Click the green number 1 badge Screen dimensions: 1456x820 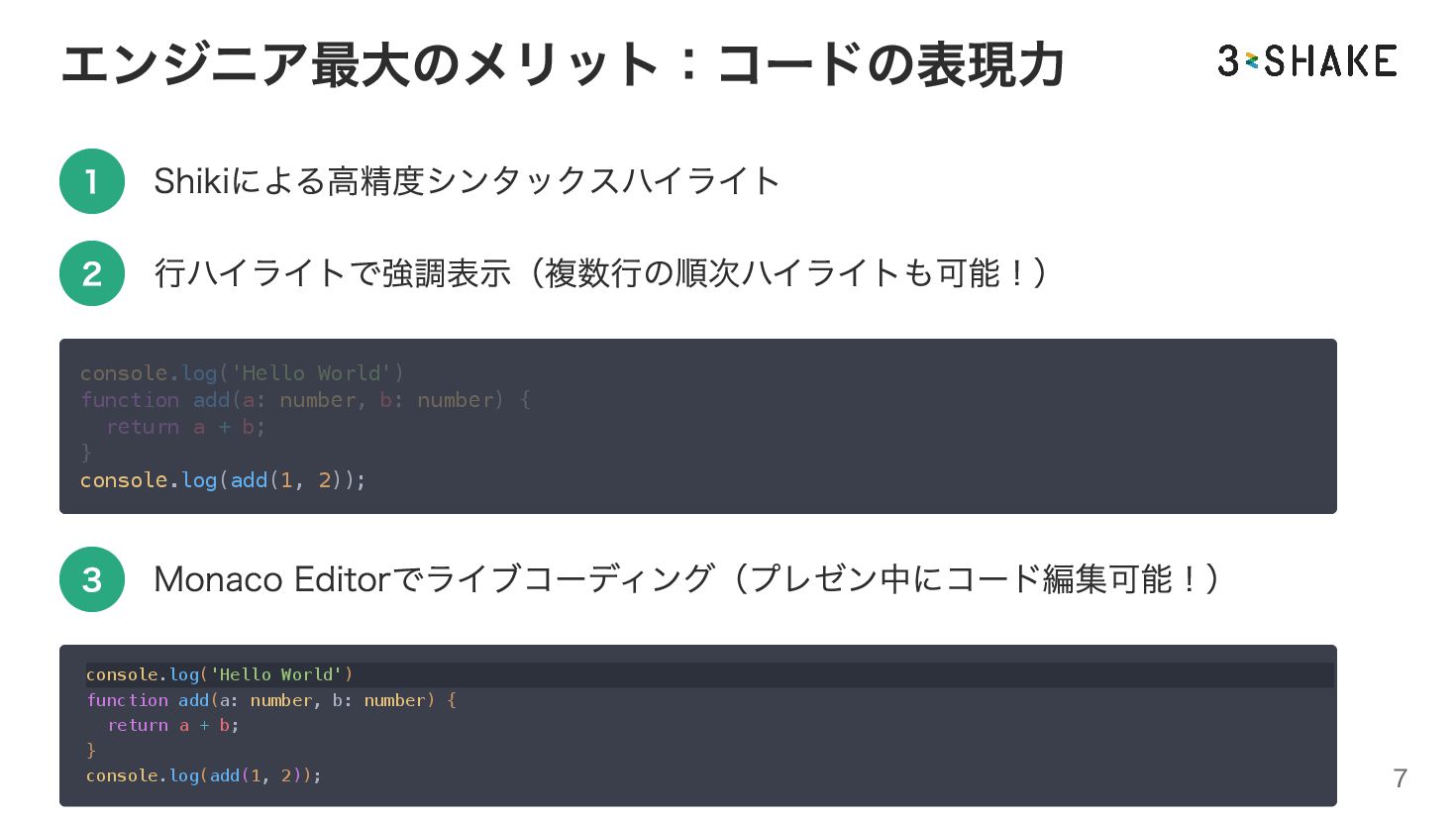(x=92, y=181)
